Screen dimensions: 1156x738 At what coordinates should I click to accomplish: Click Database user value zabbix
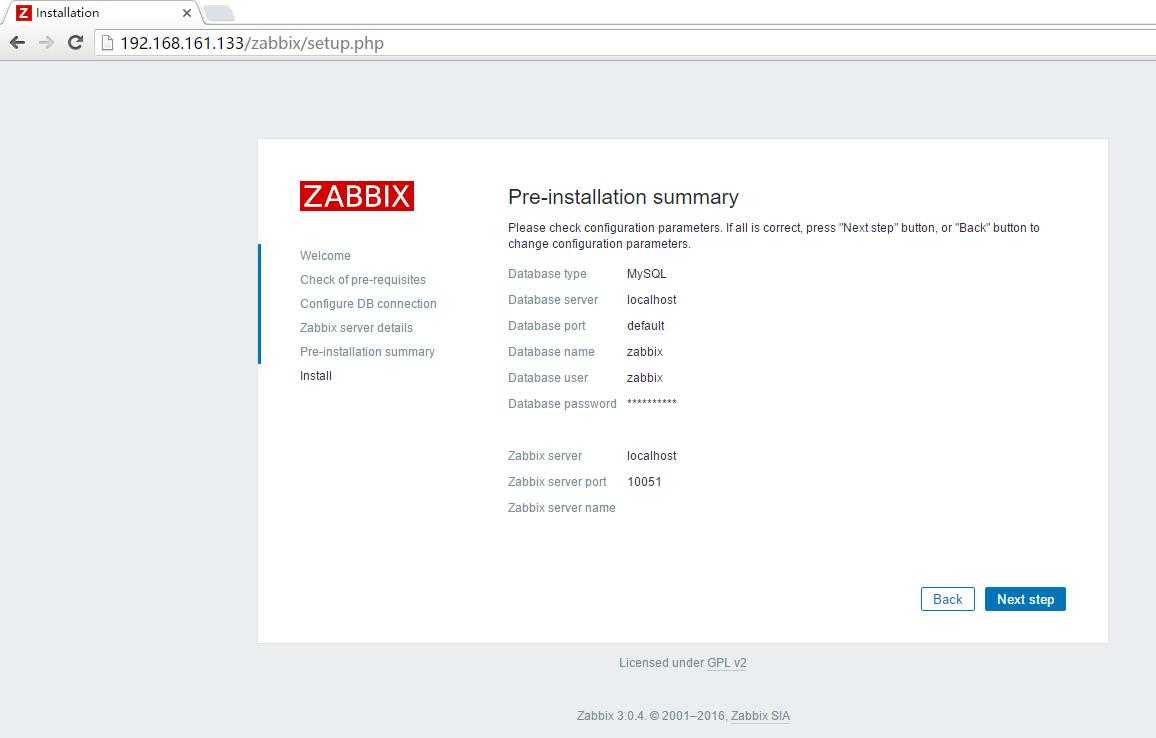(645, 377)
